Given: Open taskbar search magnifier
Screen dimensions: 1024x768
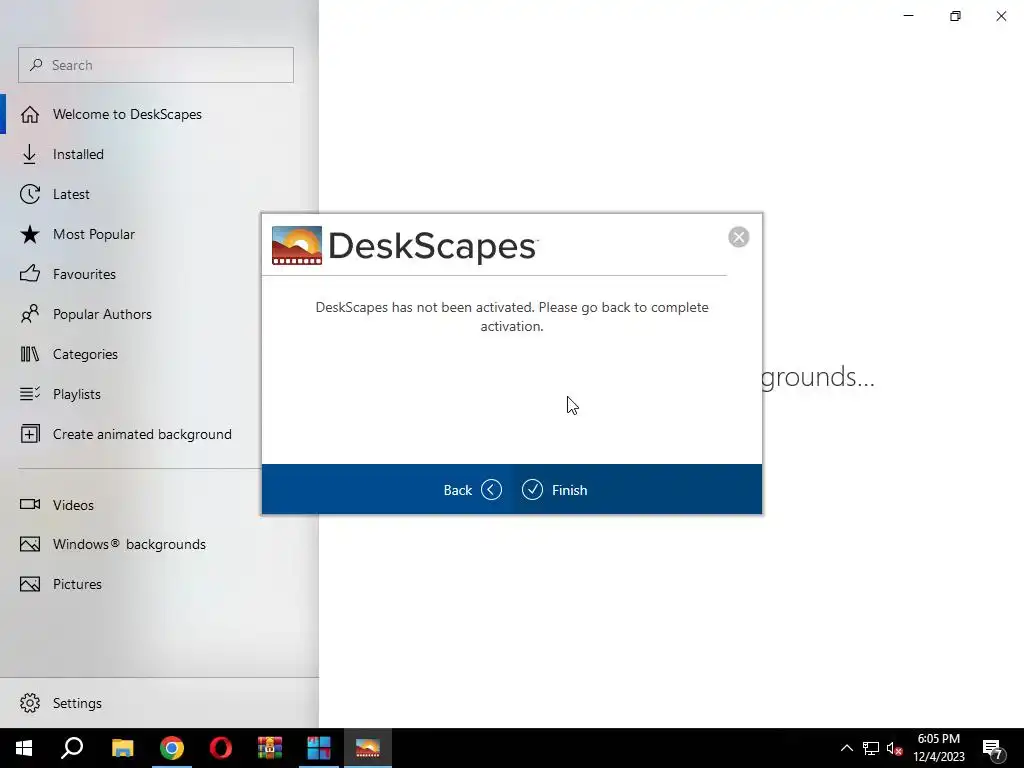Looking at the screenshot, I should pos(72,748).
